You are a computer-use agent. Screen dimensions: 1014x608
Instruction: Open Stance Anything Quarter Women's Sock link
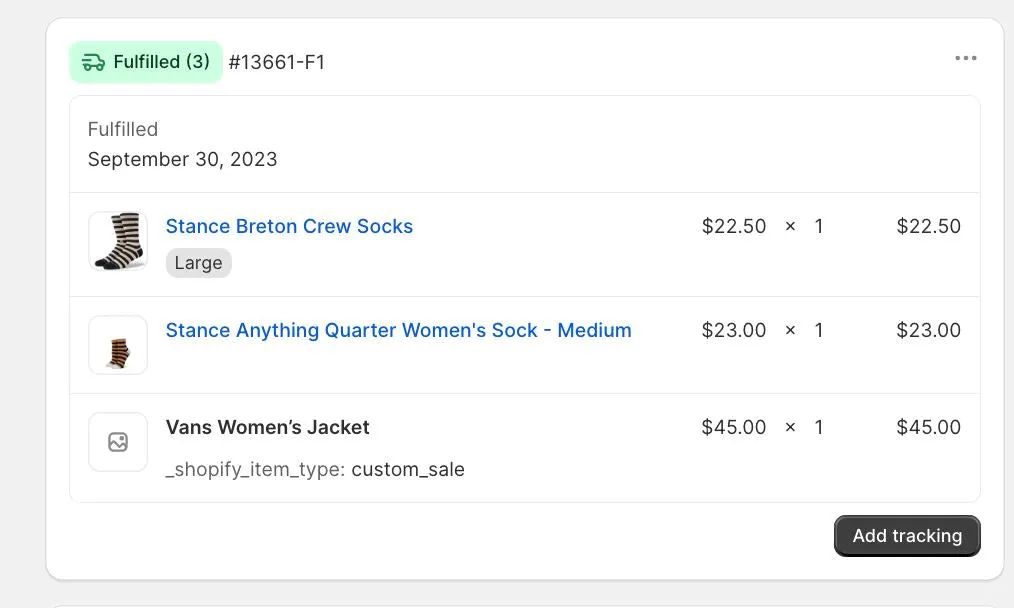(398, 331)
